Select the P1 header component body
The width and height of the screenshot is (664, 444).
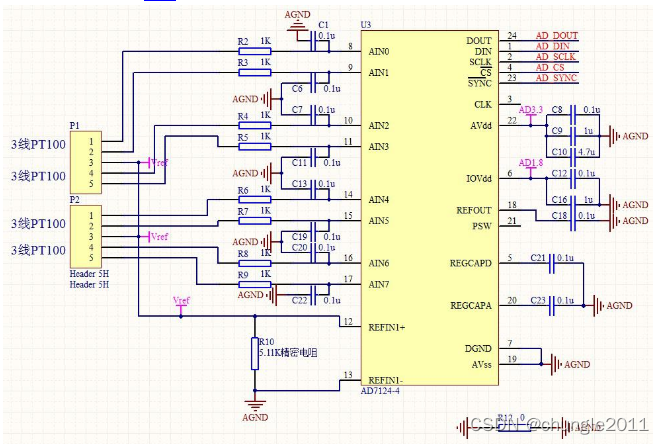[x=86, y=162]
